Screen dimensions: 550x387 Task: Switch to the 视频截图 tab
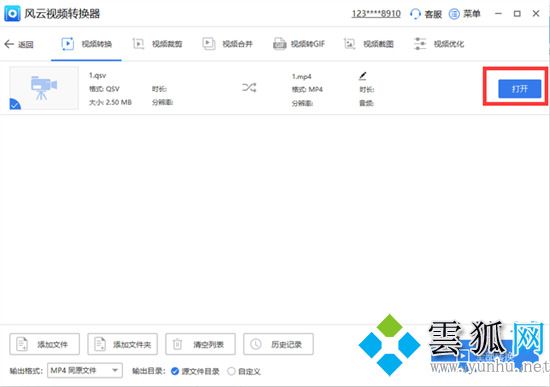369,44
